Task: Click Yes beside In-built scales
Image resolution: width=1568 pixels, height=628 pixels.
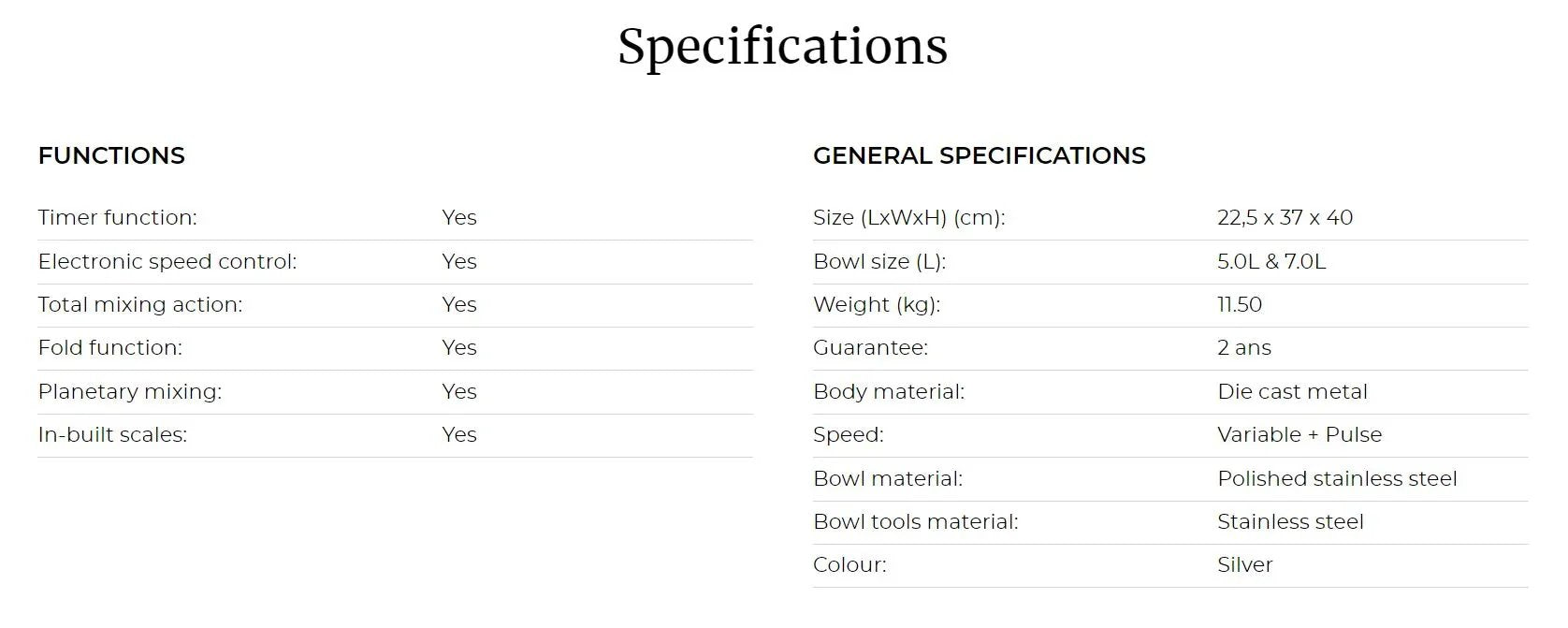Action: [x=458, y=435]
